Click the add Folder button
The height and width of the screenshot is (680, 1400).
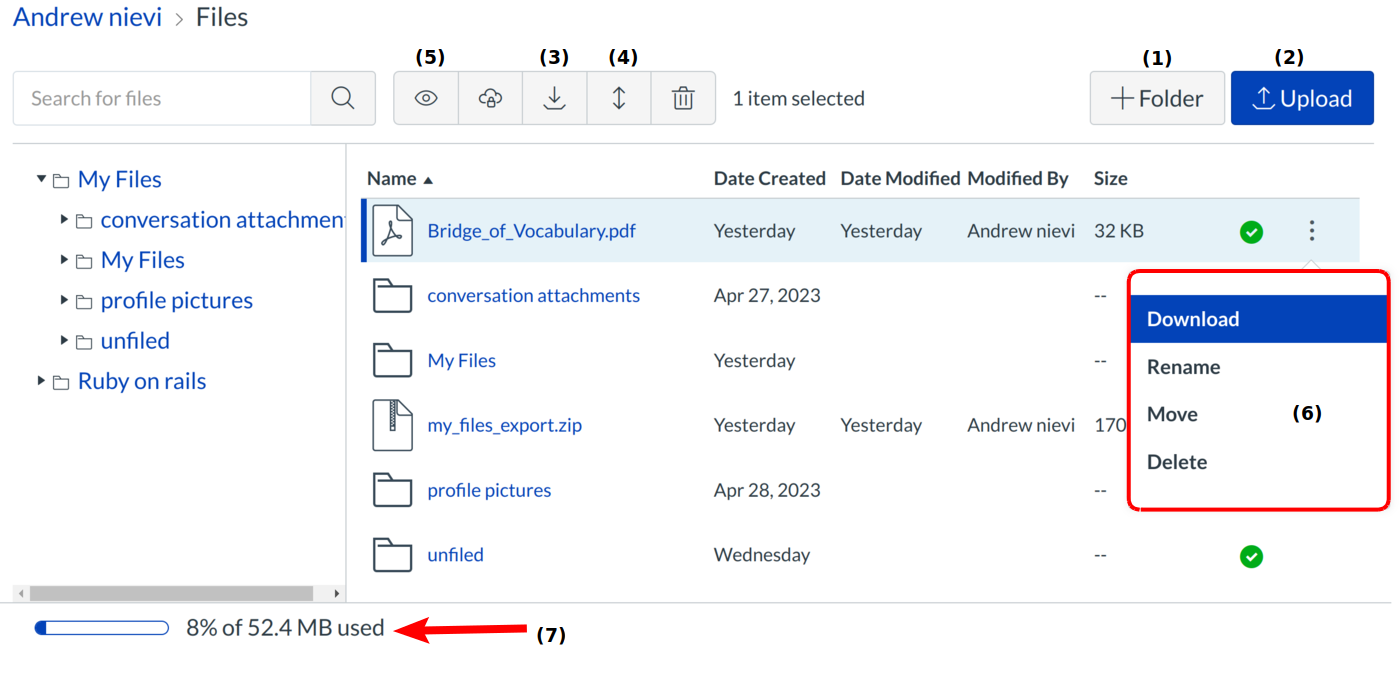(x=1157, y=98)
